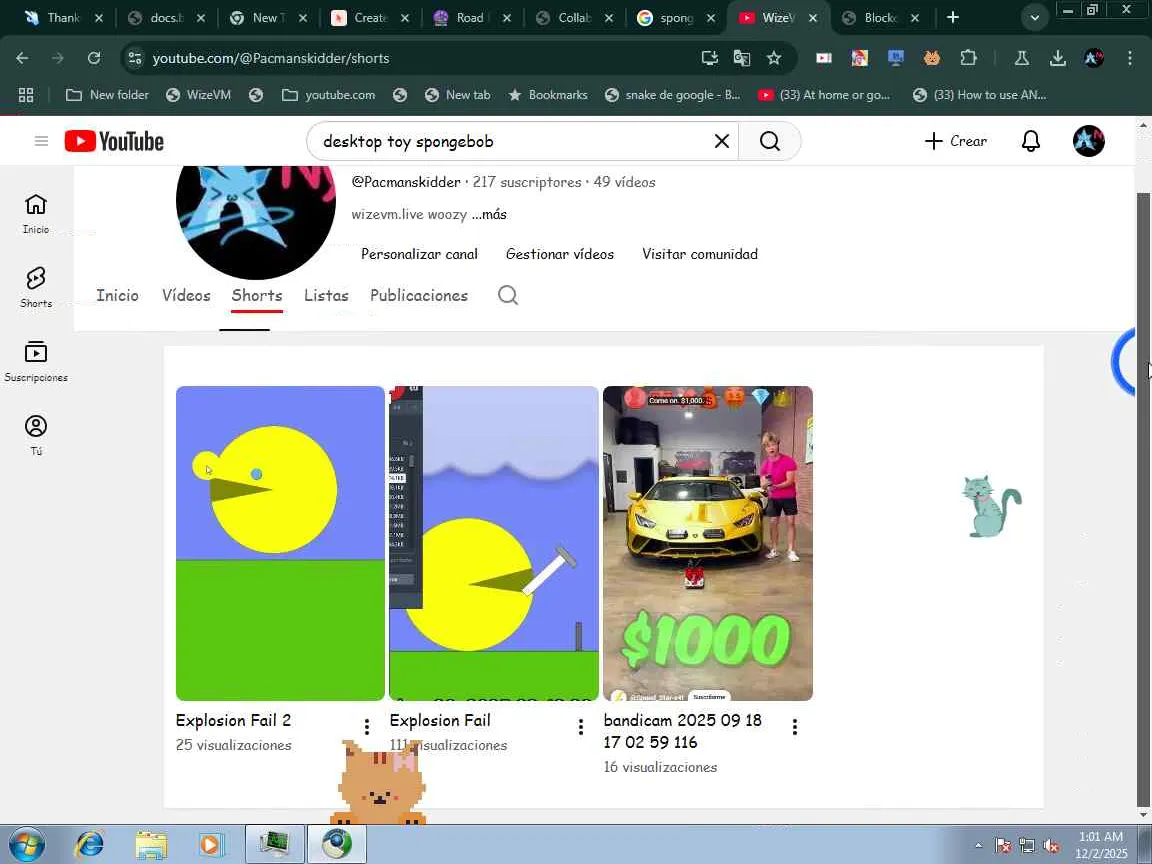Click Gestionar vídeos button
The height and width of the screenshot is (864, 1152).
(560, 254)
